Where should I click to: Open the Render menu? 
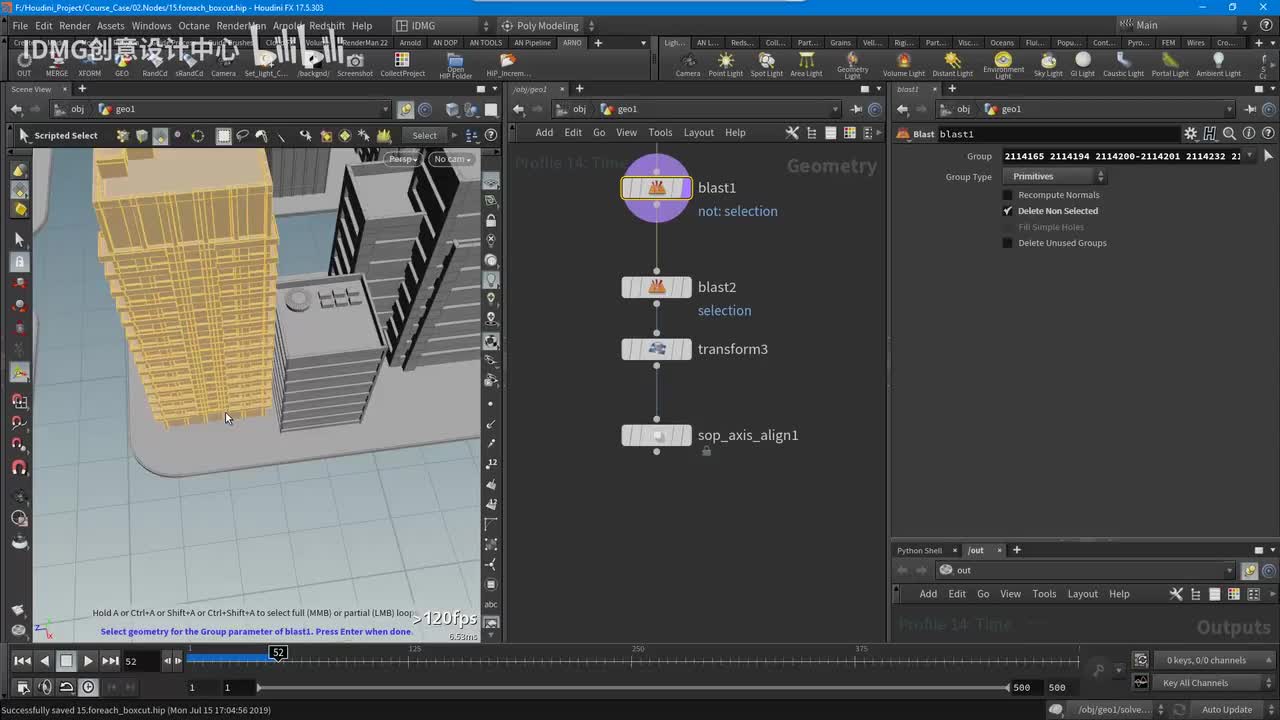(x=74, y=25)
